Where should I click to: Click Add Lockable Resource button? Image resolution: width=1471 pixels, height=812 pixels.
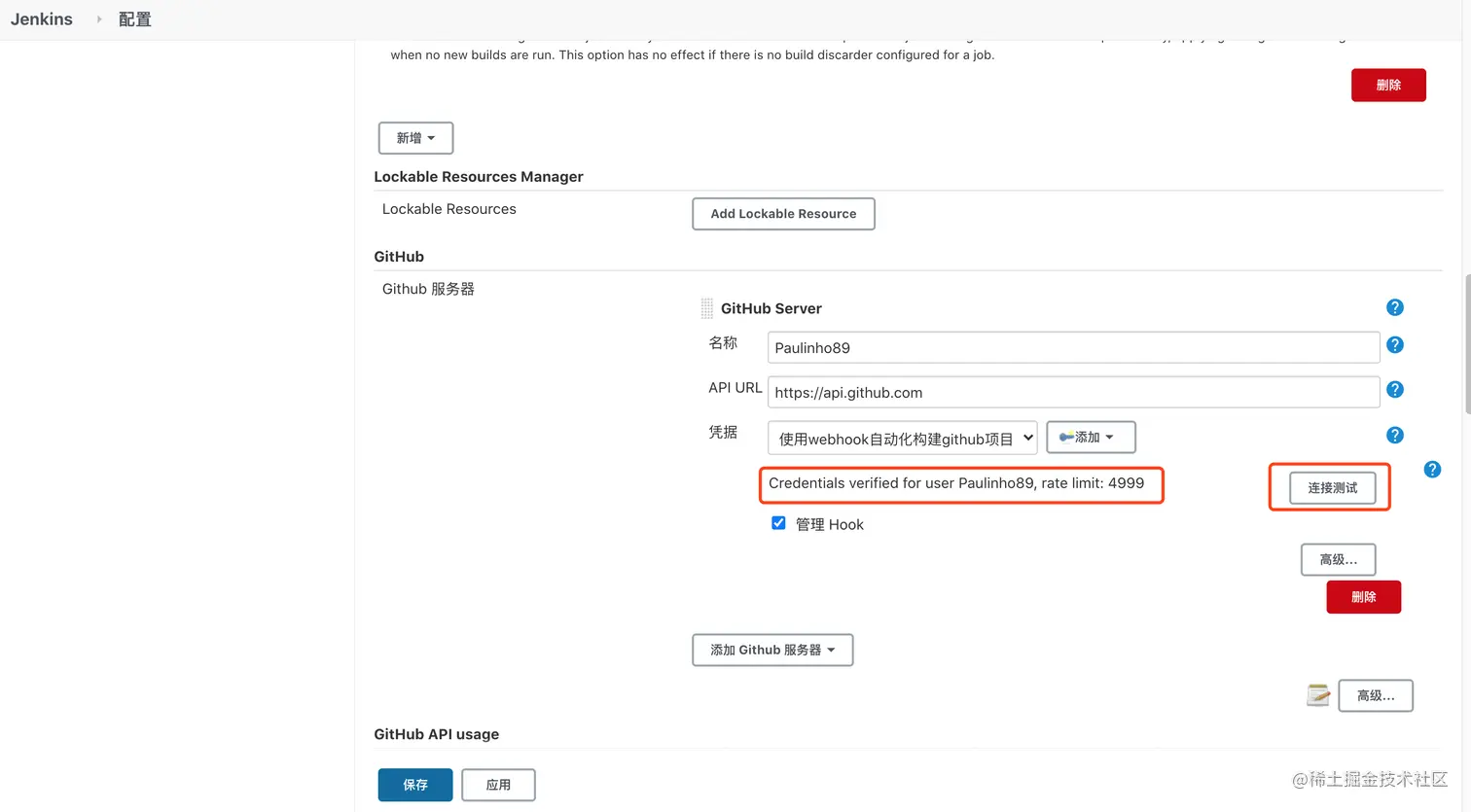[783, 214]
